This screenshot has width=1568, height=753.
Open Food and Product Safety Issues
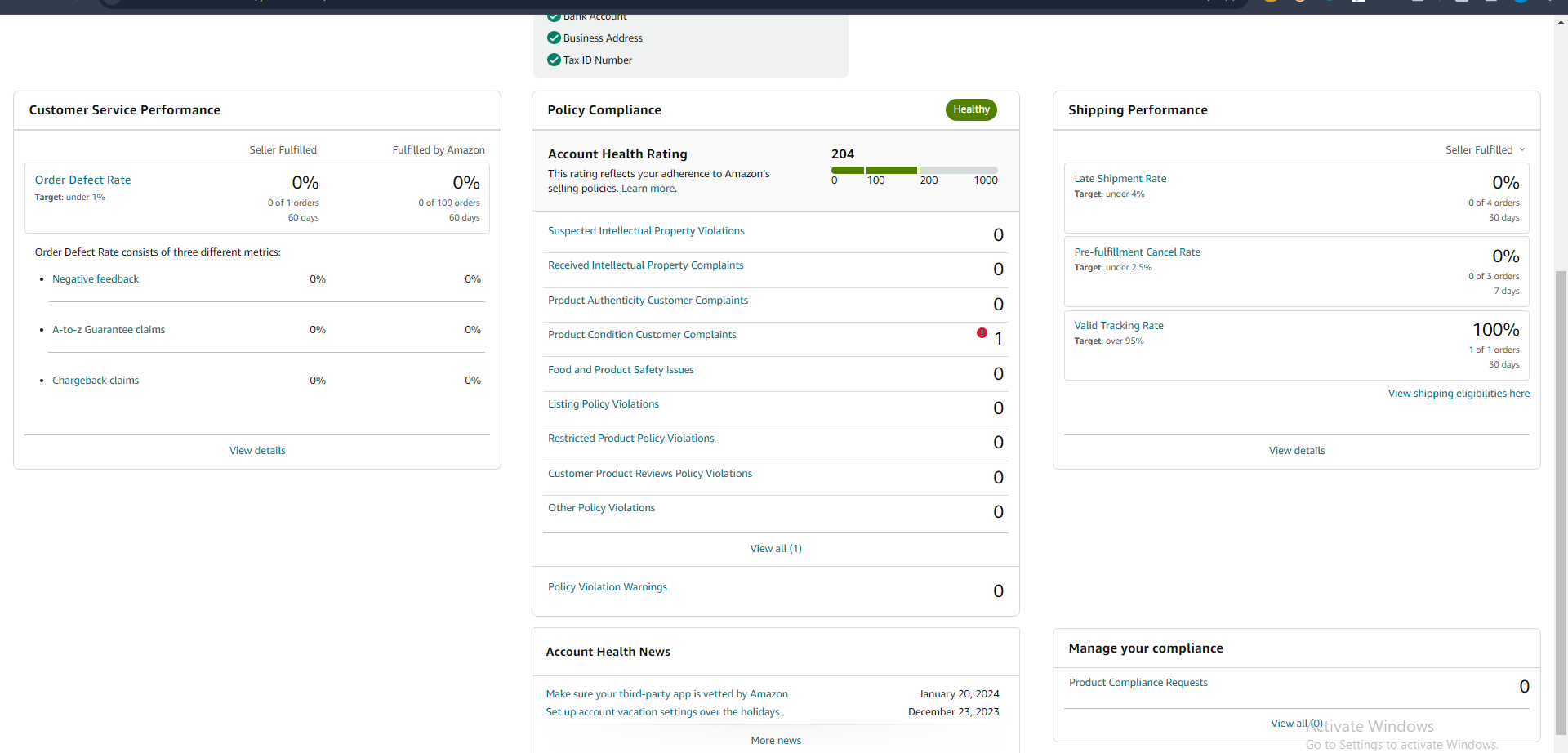point(621,370)
